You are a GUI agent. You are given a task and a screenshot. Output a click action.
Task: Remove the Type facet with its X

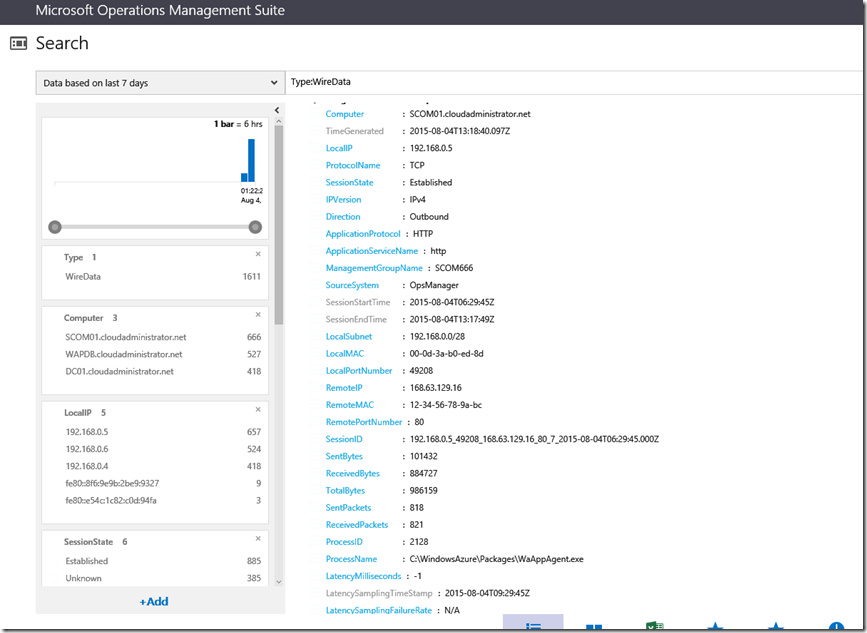[258, 255]
